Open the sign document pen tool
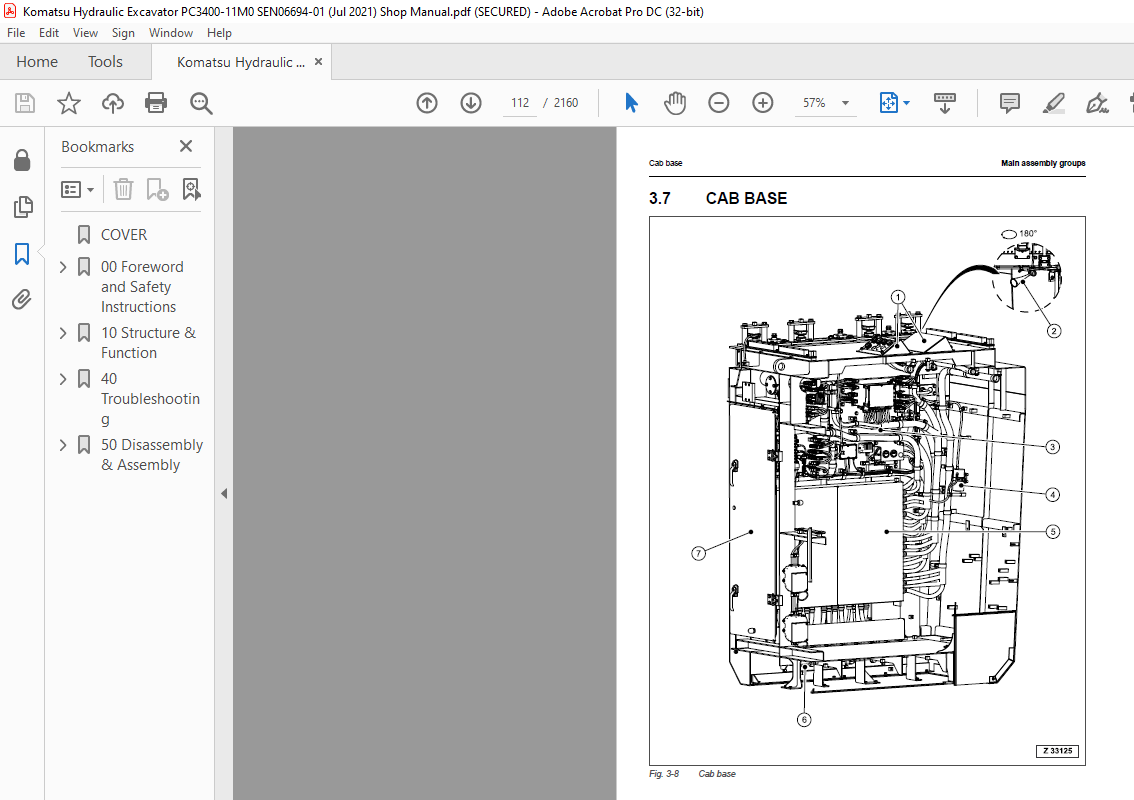1134x800 pixels. 1097,103
